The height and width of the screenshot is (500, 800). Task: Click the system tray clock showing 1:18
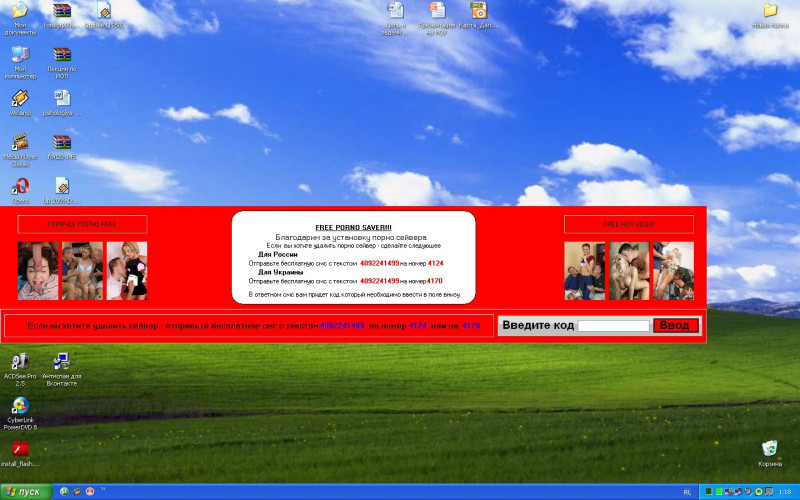(785, 492)
